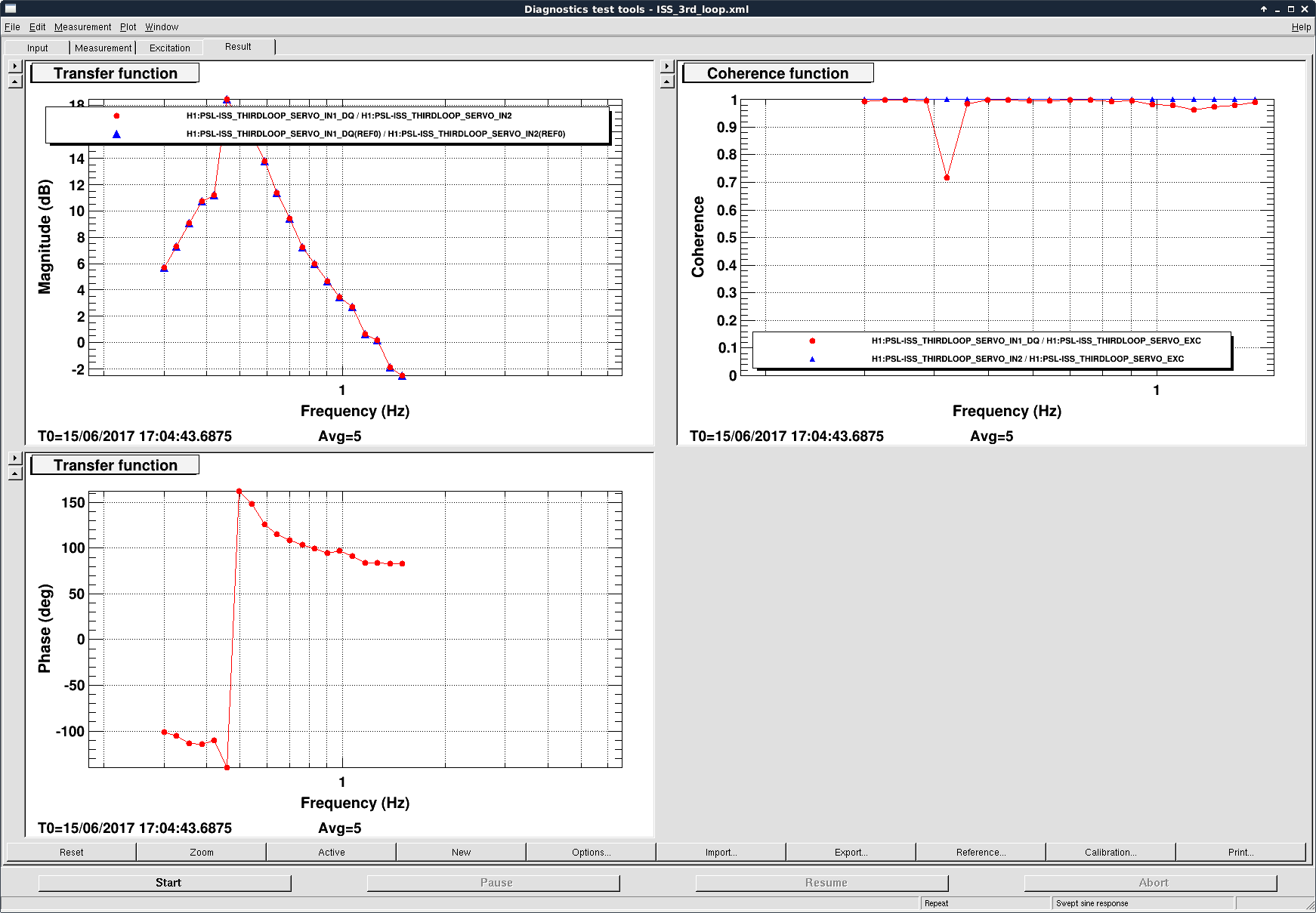Click 'Avg=5' text under coherence plot

991,436
